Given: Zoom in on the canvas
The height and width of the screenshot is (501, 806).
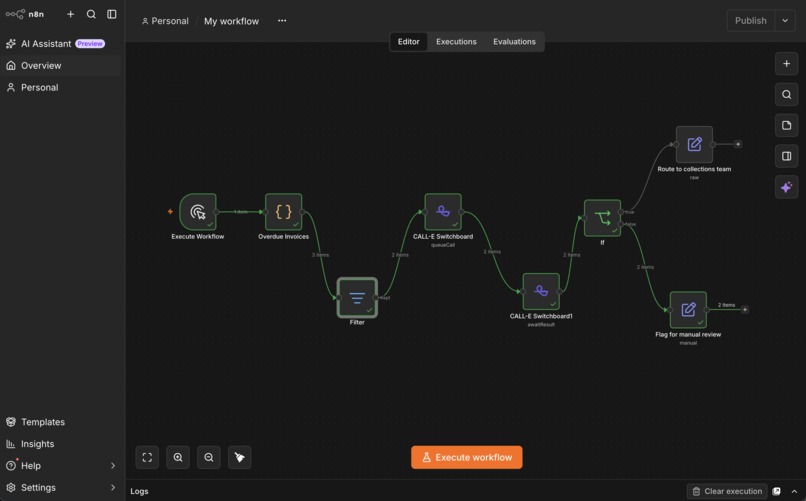Looking at the screenshot, I should click(x=178, y=457).
